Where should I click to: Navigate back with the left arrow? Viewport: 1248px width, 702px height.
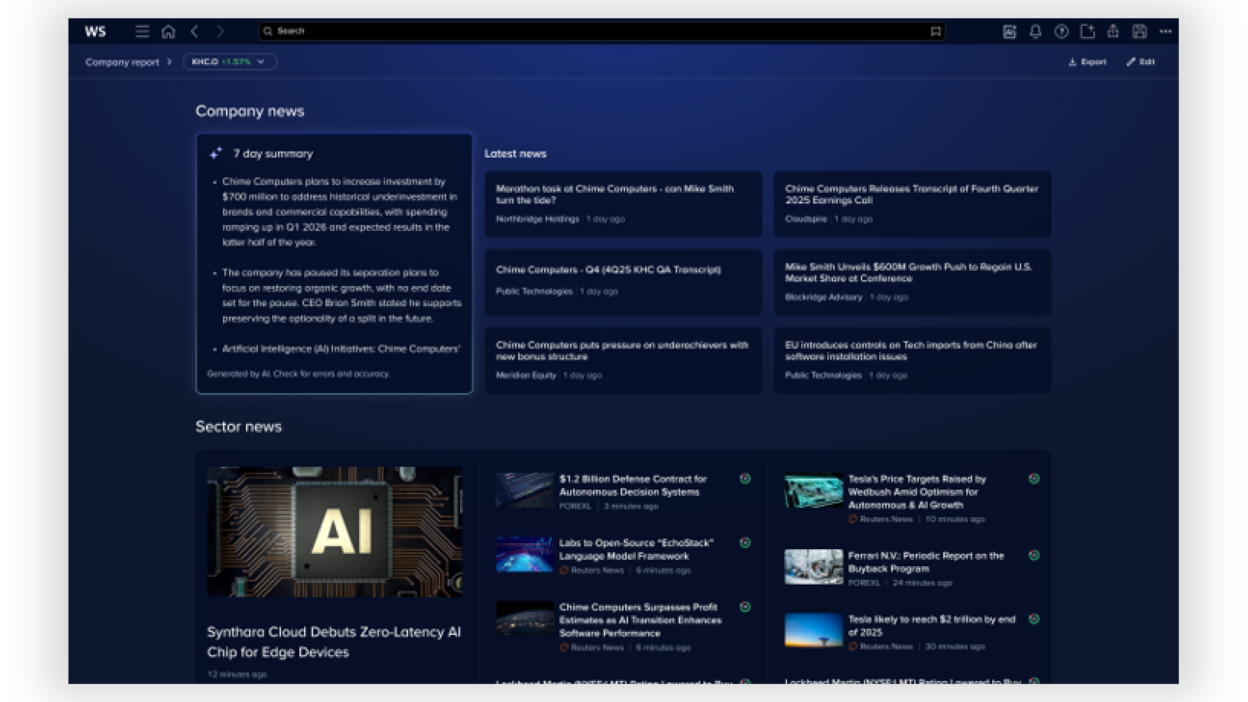(195, 31)
